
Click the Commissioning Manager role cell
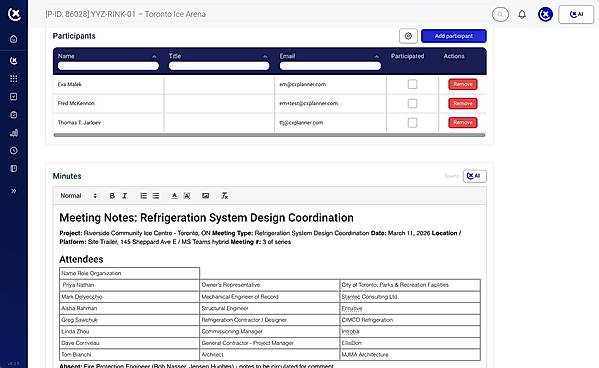pyautogui.click(x=270, y=331)
